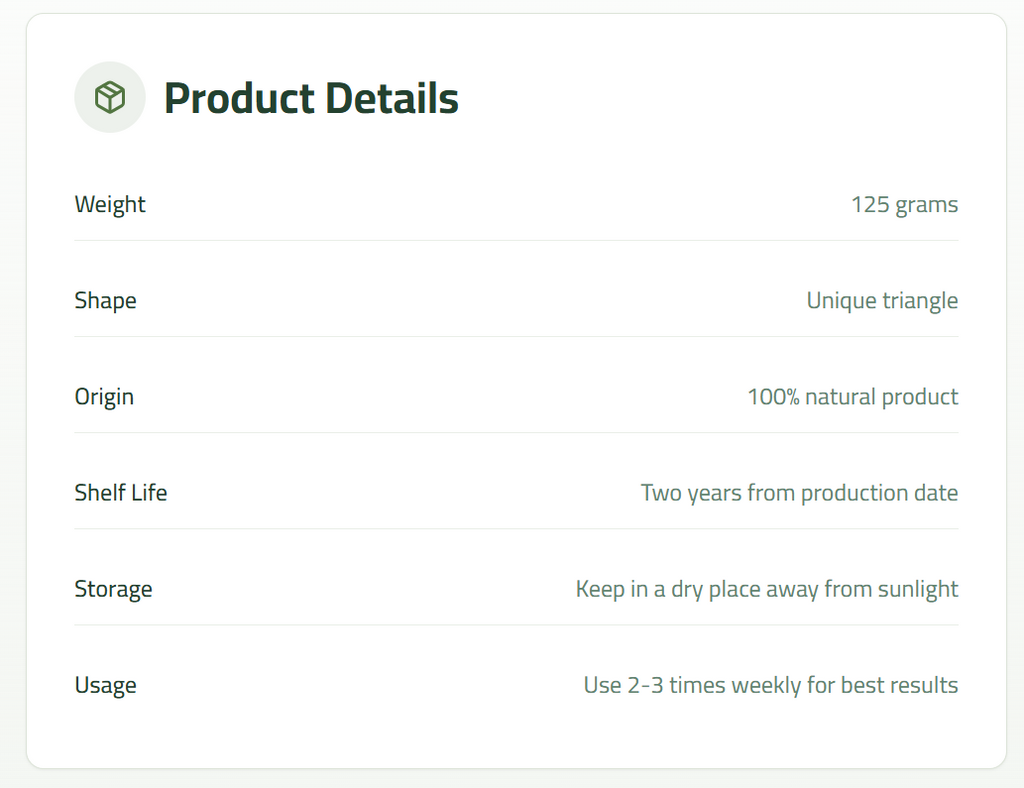This screenshot has height=788, width=1024.
Task: Click the dry place storage instruction text
Action: 766,588
